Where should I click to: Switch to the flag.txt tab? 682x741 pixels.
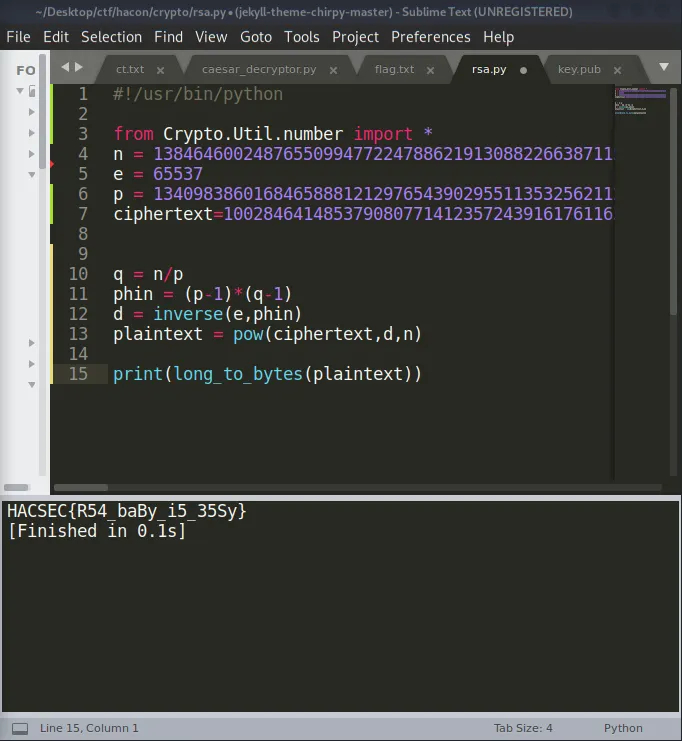point(394,70)
